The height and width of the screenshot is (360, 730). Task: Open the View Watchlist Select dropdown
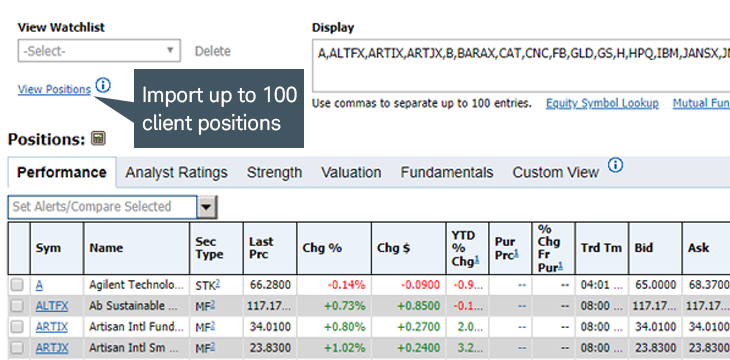pyautogui.click(x=99, y=51)
